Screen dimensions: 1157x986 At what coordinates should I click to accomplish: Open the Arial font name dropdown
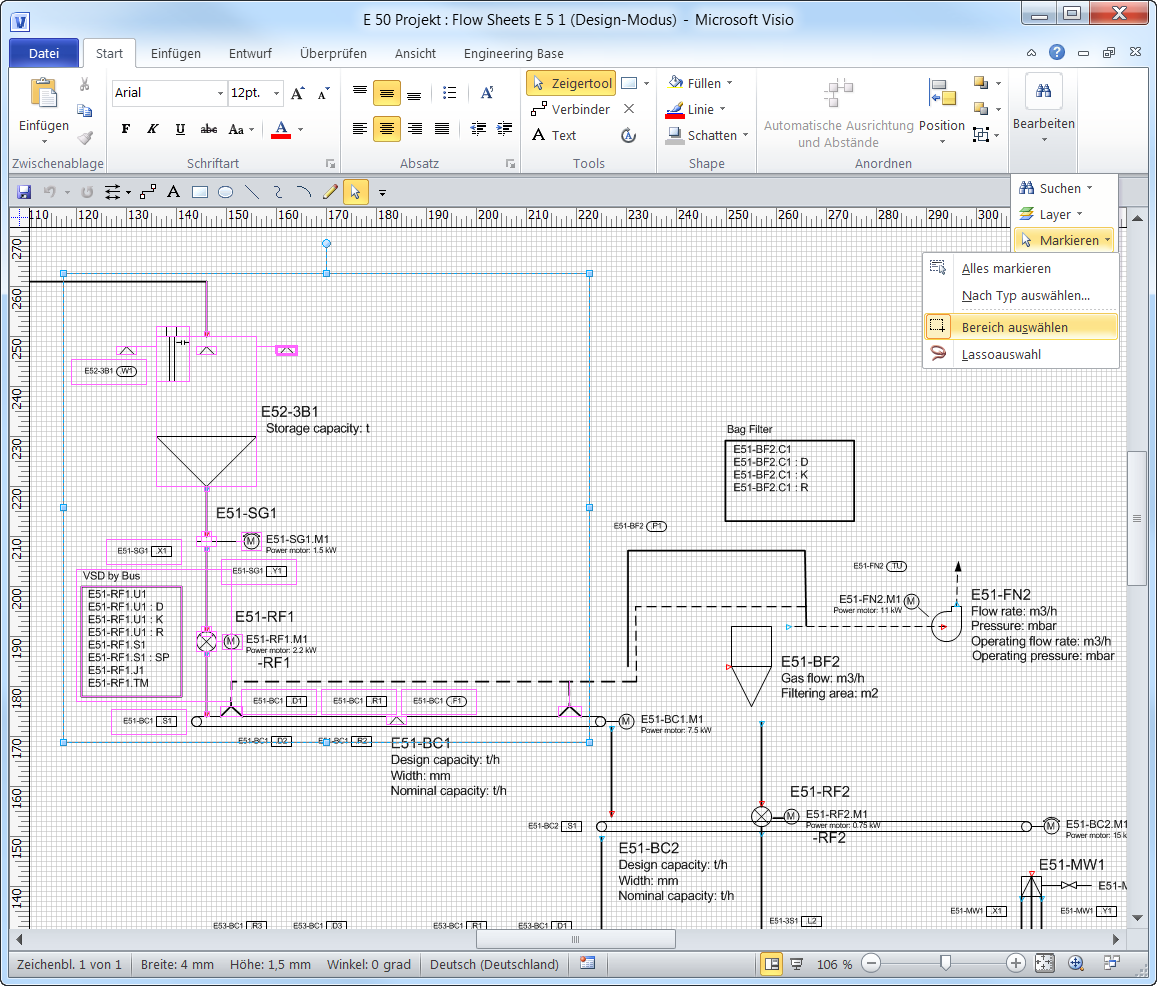[x=220, y=93]
